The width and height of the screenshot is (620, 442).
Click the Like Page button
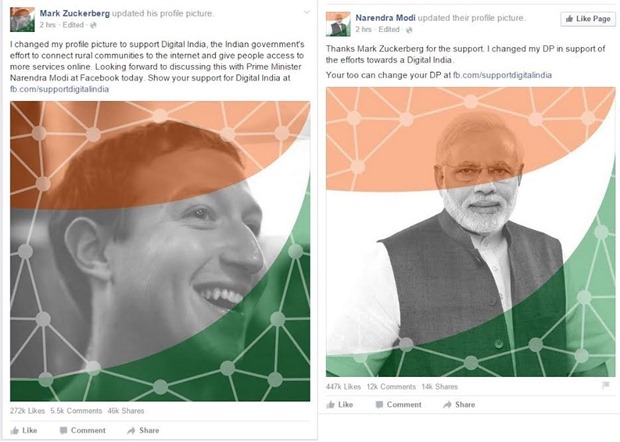point(588,19)
